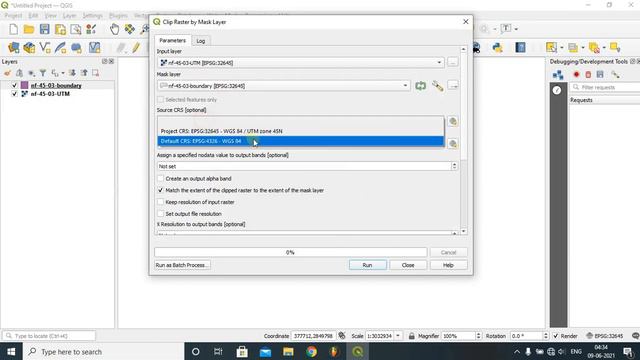The width and height of the screenshot is (640, 360).
Task: Switch to the Log tab
Action: (200, 41)
